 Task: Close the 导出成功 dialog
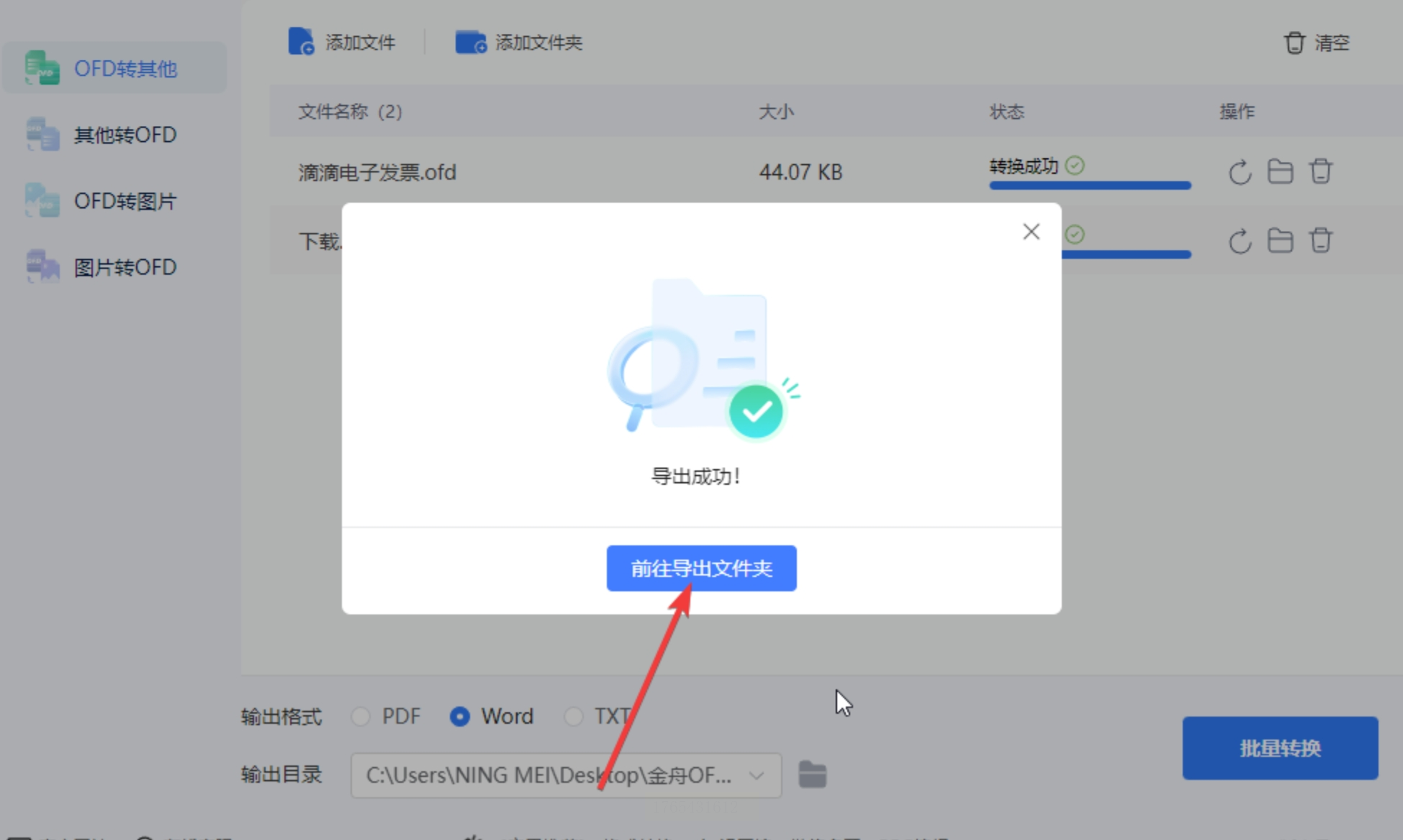1031,232
